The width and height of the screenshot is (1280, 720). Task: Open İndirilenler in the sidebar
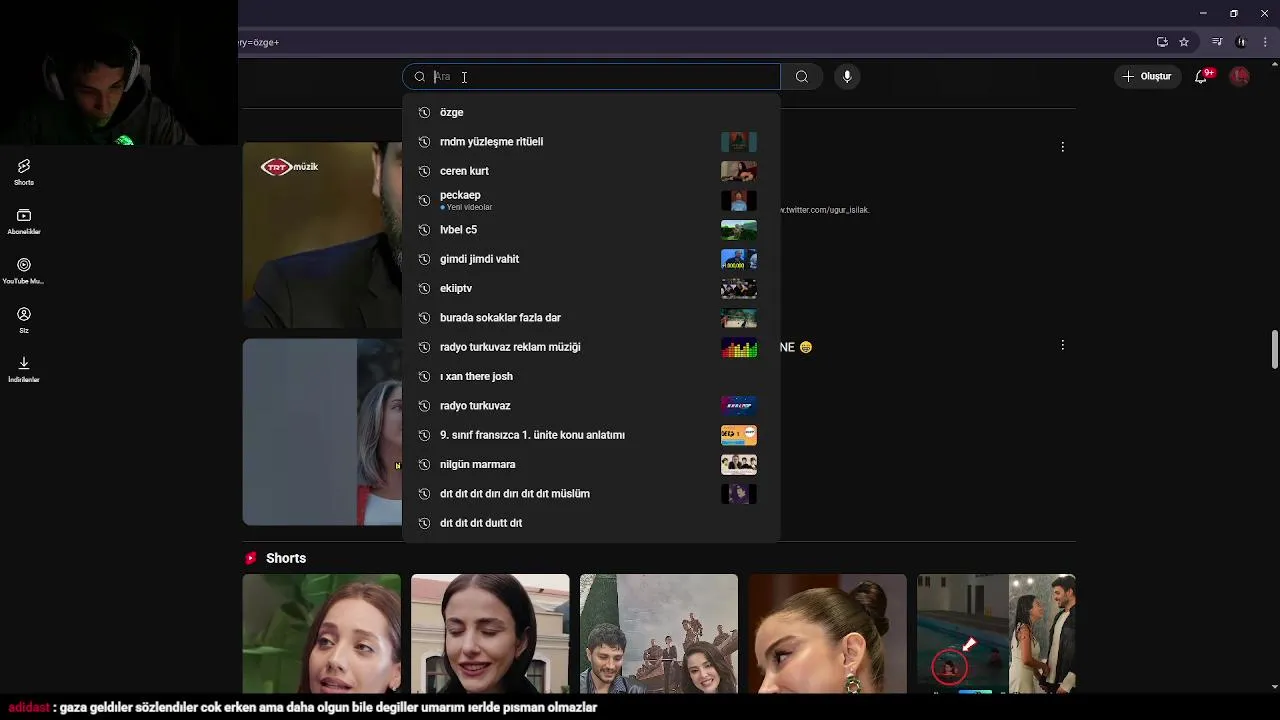tap(24, 369)
